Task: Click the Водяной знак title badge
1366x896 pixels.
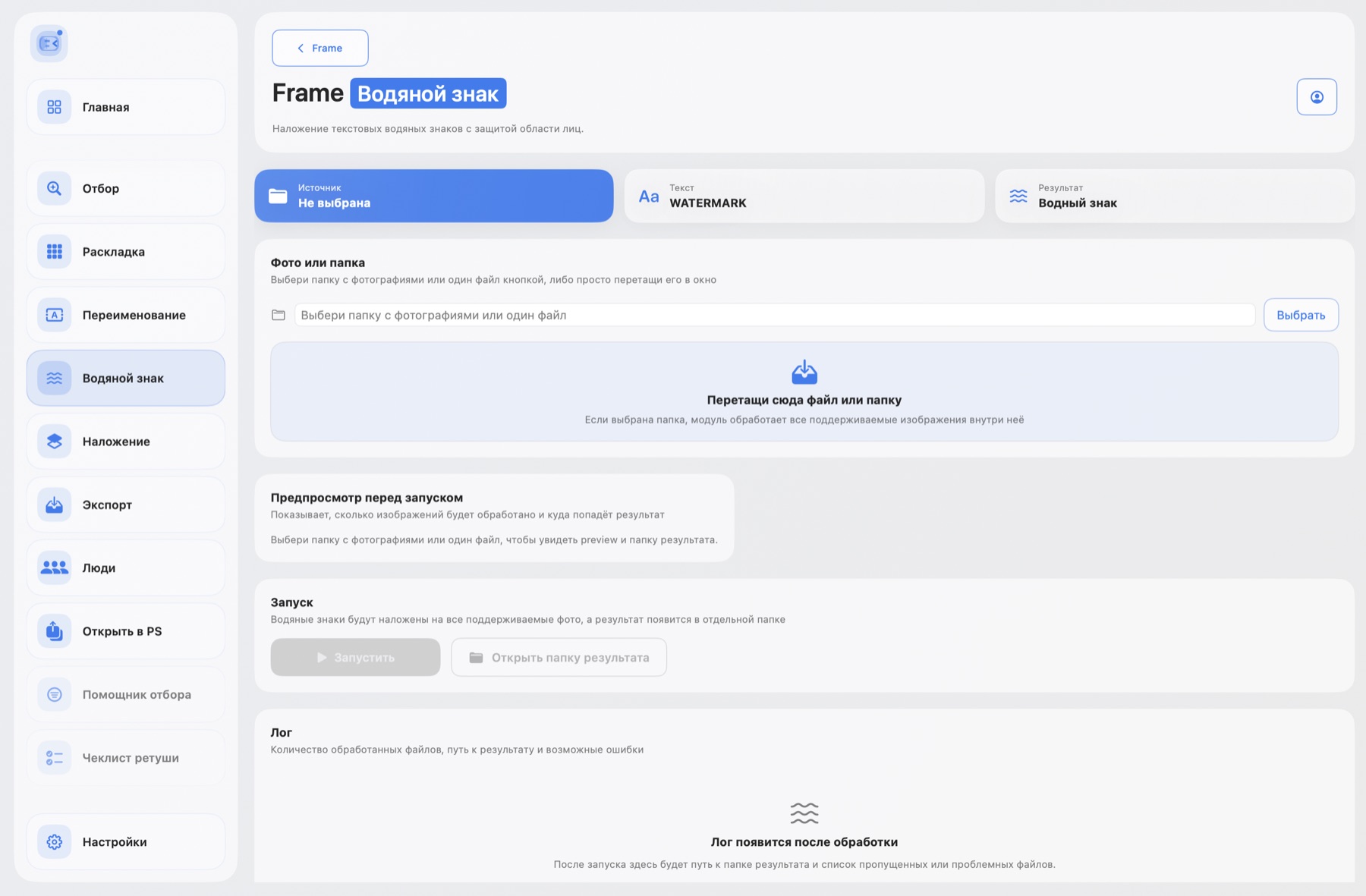Action: [428, 93]
